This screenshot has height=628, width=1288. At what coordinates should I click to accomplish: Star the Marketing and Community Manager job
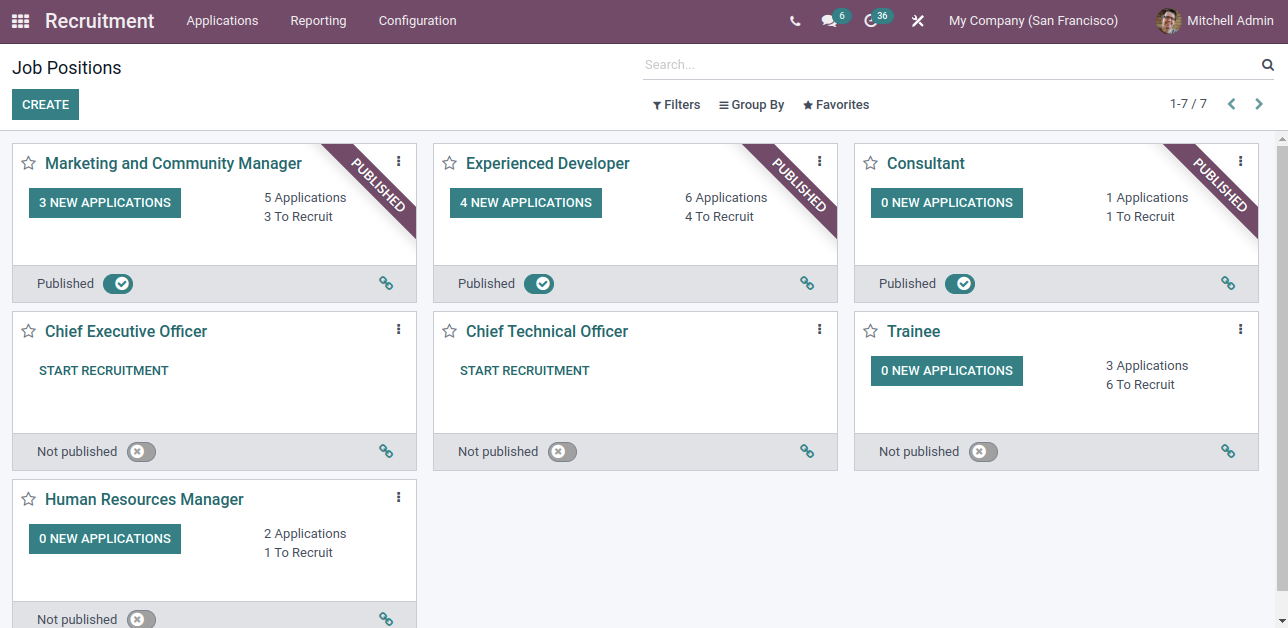(x=29, y=163)
